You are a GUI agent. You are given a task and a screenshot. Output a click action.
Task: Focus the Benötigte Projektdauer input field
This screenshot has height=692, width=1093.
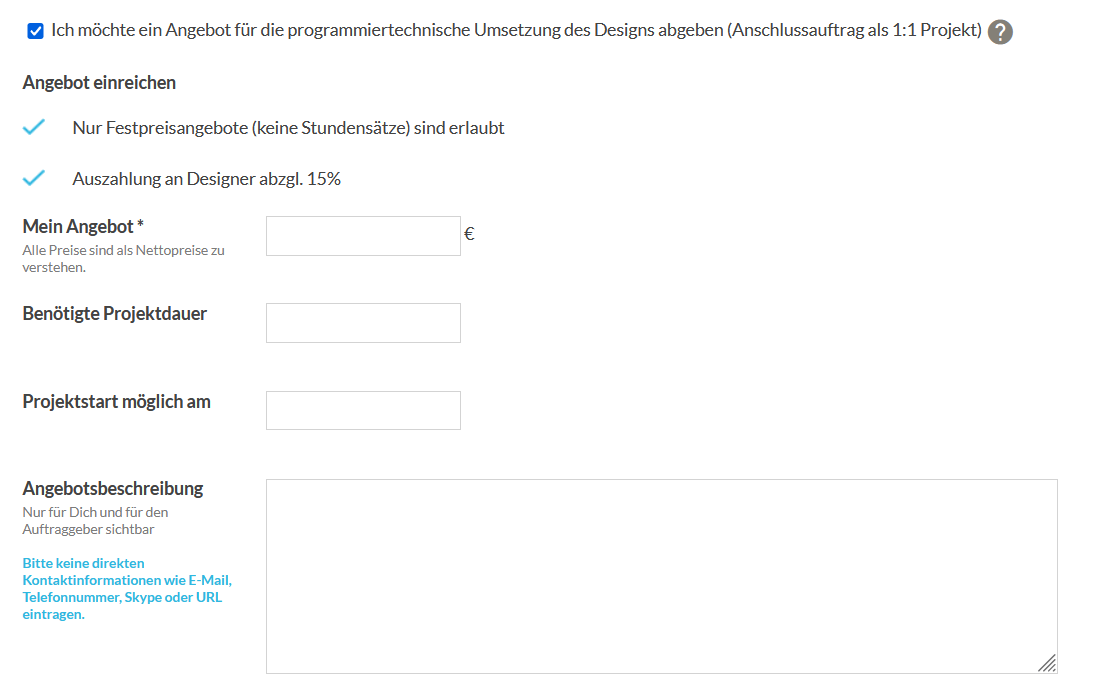[x=363, y=323]
